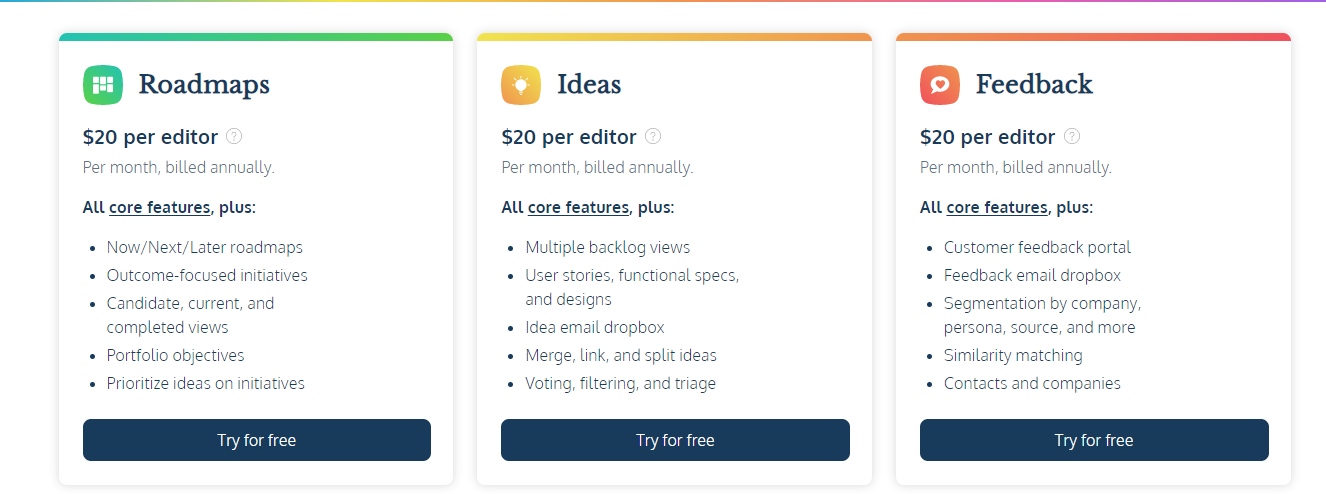Image resolution: width=1326 pixels, height=494 pixels.
Task: Click the Feedback card heading
Action: (x=1034, y=85)
